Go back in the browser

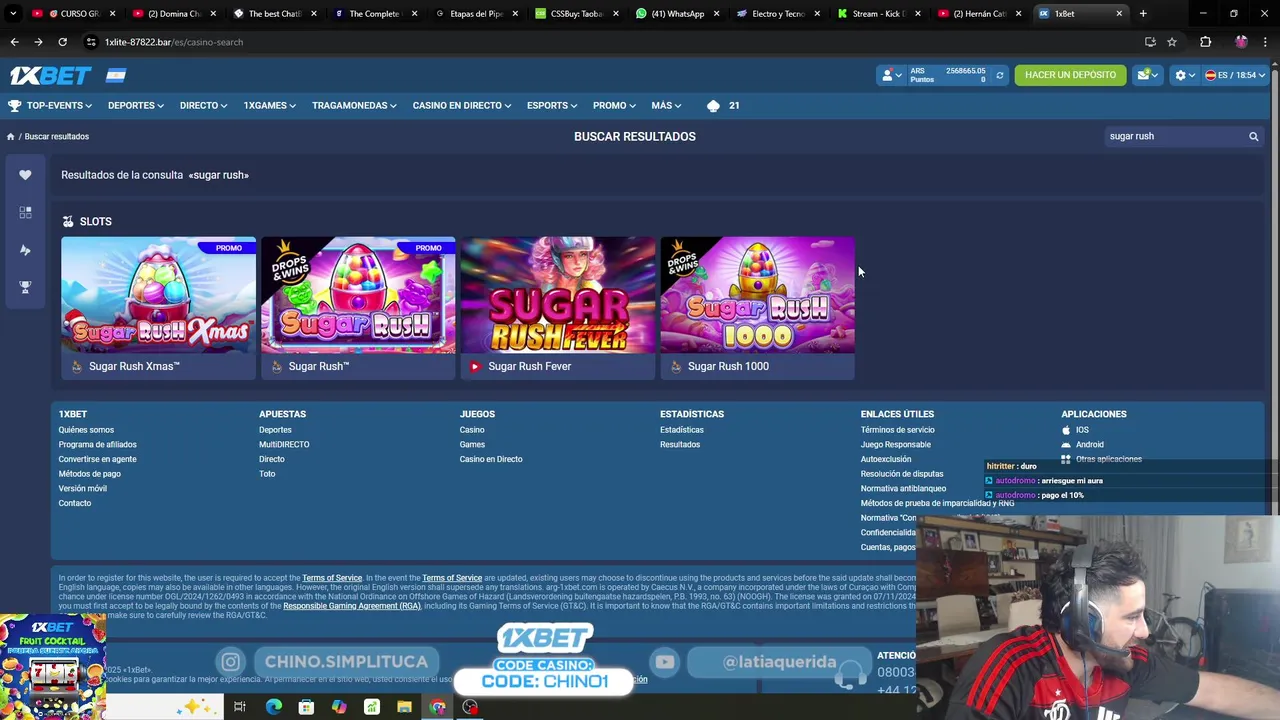click(14, 42)
